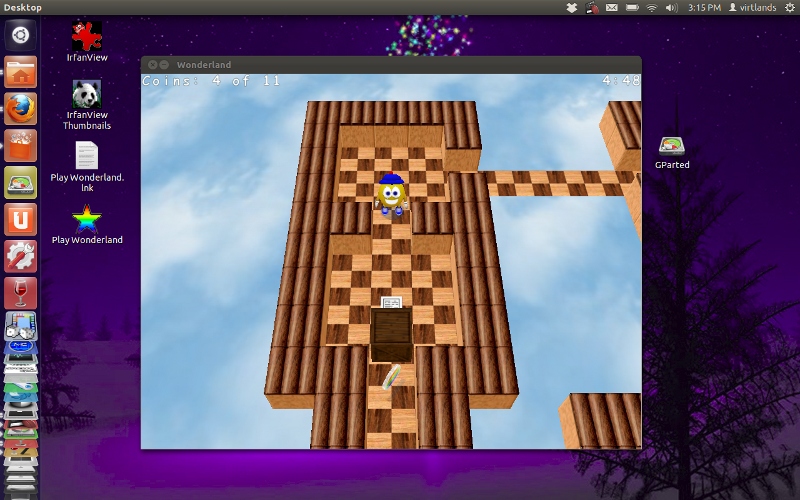Open Ubuntu Software Center from the launcher

[x=20, y=145]
